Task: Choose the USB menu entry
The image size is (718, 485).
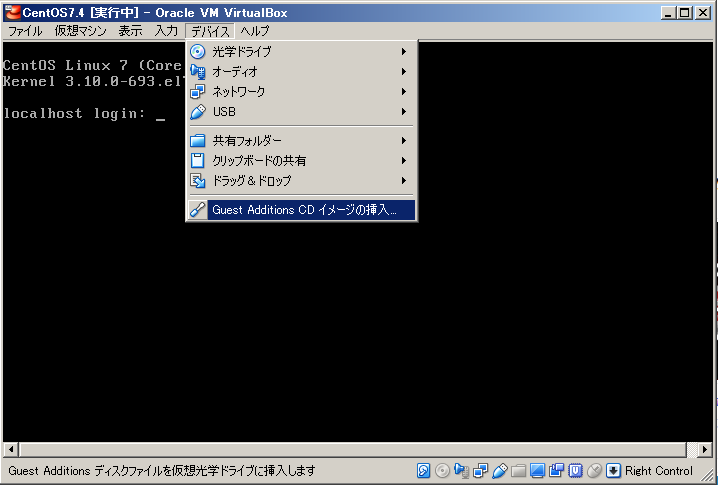Action: pos(302,111)
